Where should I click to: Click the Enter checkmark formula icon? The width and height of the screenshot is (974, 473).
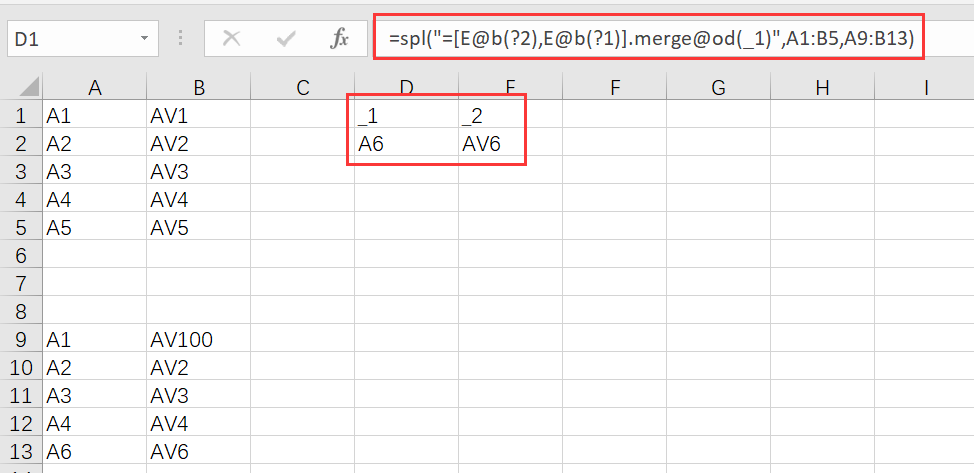287,39
